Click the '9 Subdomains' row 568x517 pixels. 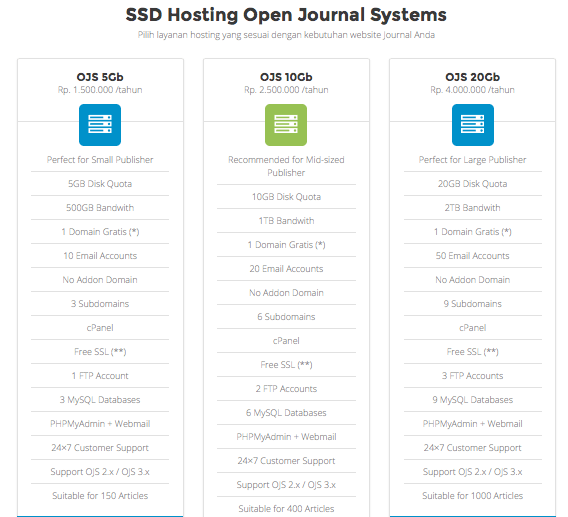pyautogui.click(x=473, y=304)
